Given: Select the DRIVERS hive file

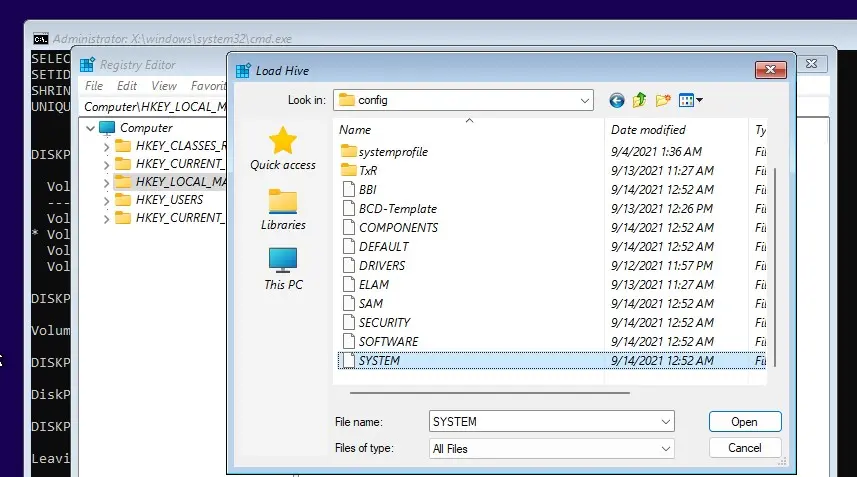Looking at the screenshot, I should pos(373,266).
